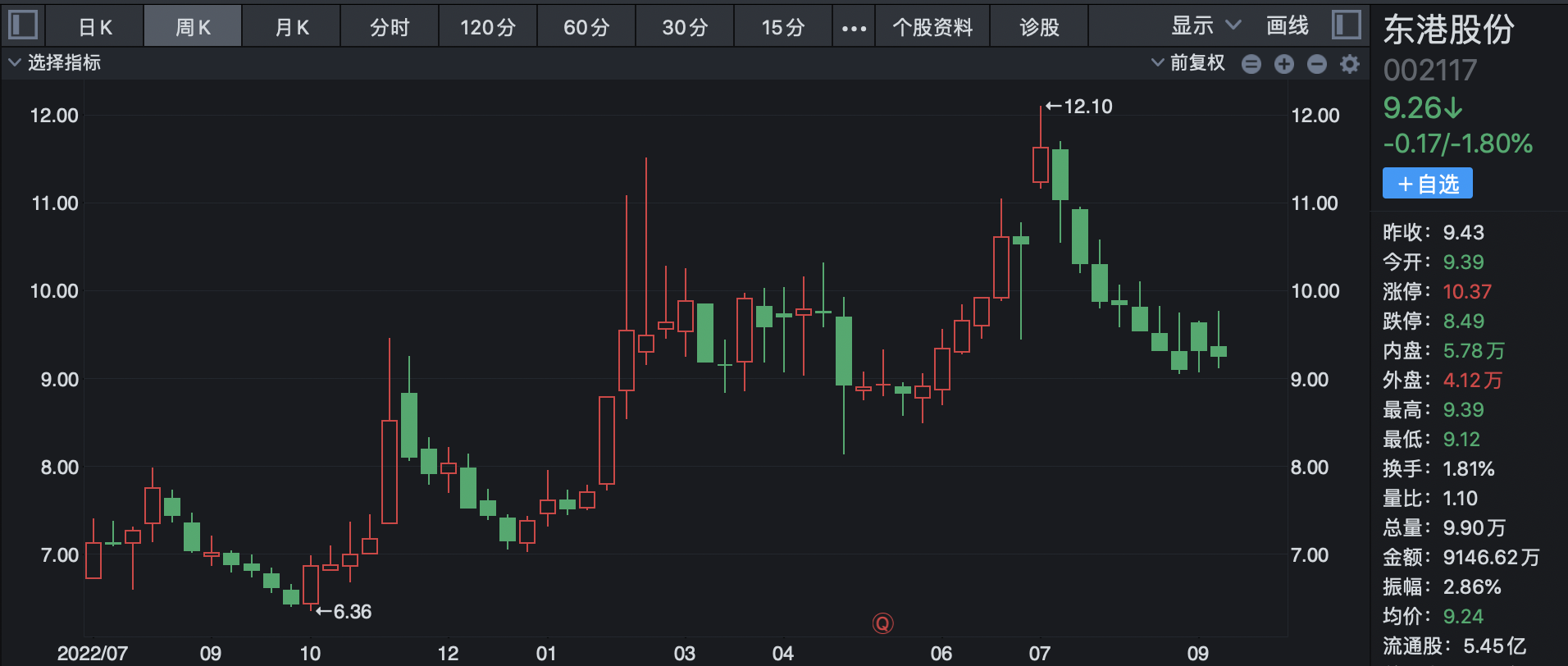Click the 诊股 stock diagnosis button
This screenshot has height=666, width=1568.
1039,28
